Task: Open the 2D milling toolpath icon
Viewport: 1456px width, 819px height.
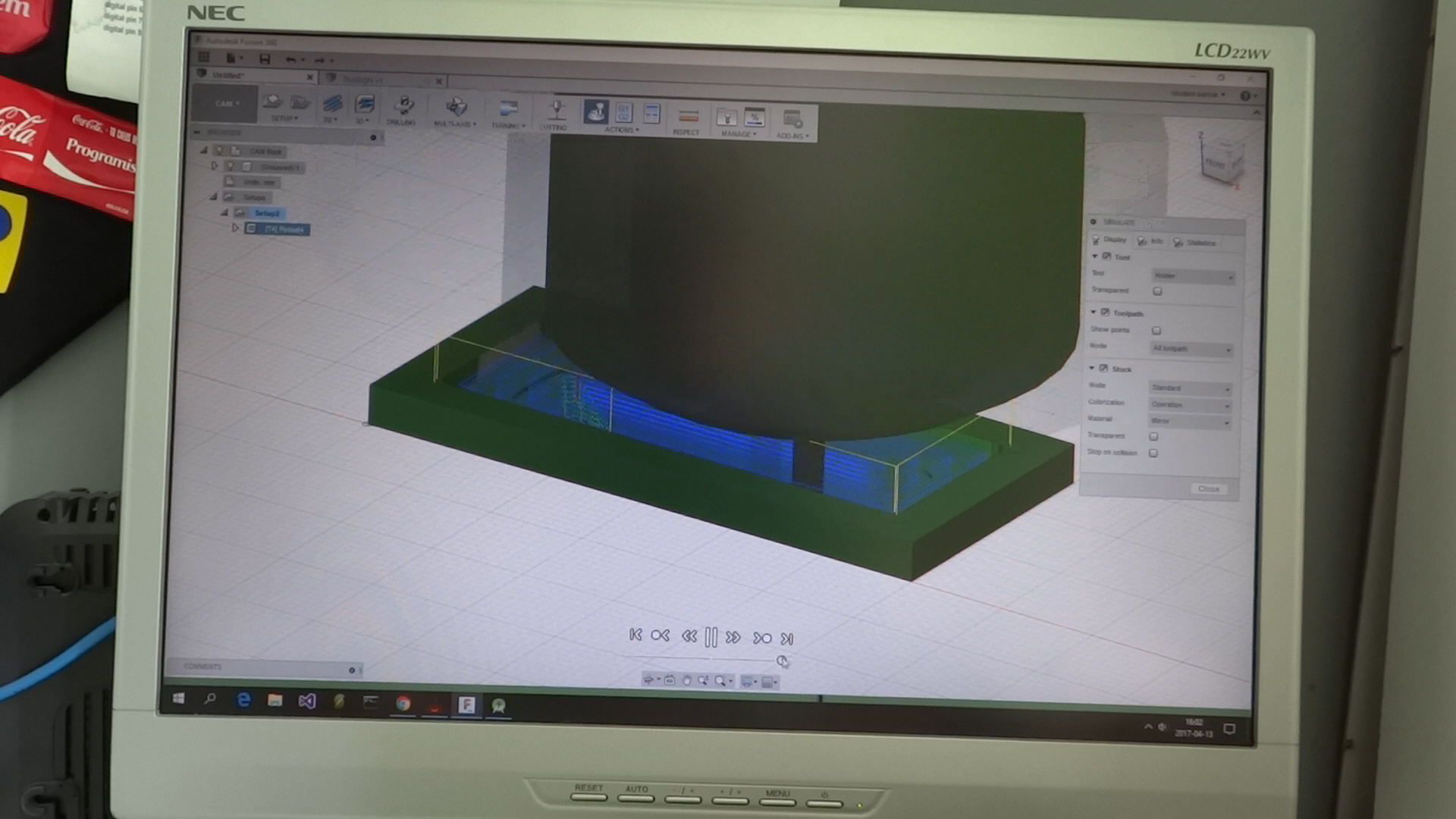Action: pos(332,103)
